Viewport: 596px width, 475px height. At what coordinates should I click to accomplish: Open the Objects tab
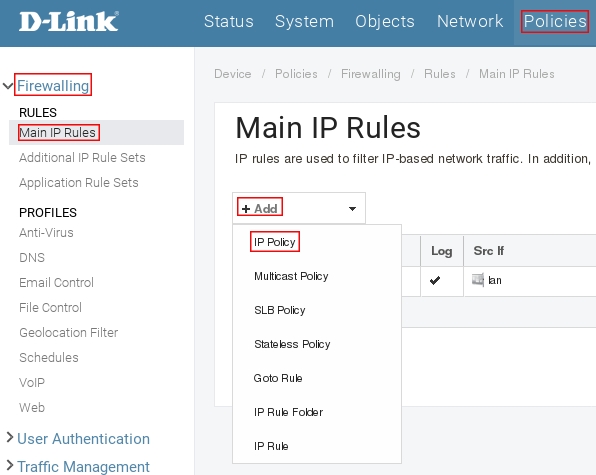tap(385, 21)
